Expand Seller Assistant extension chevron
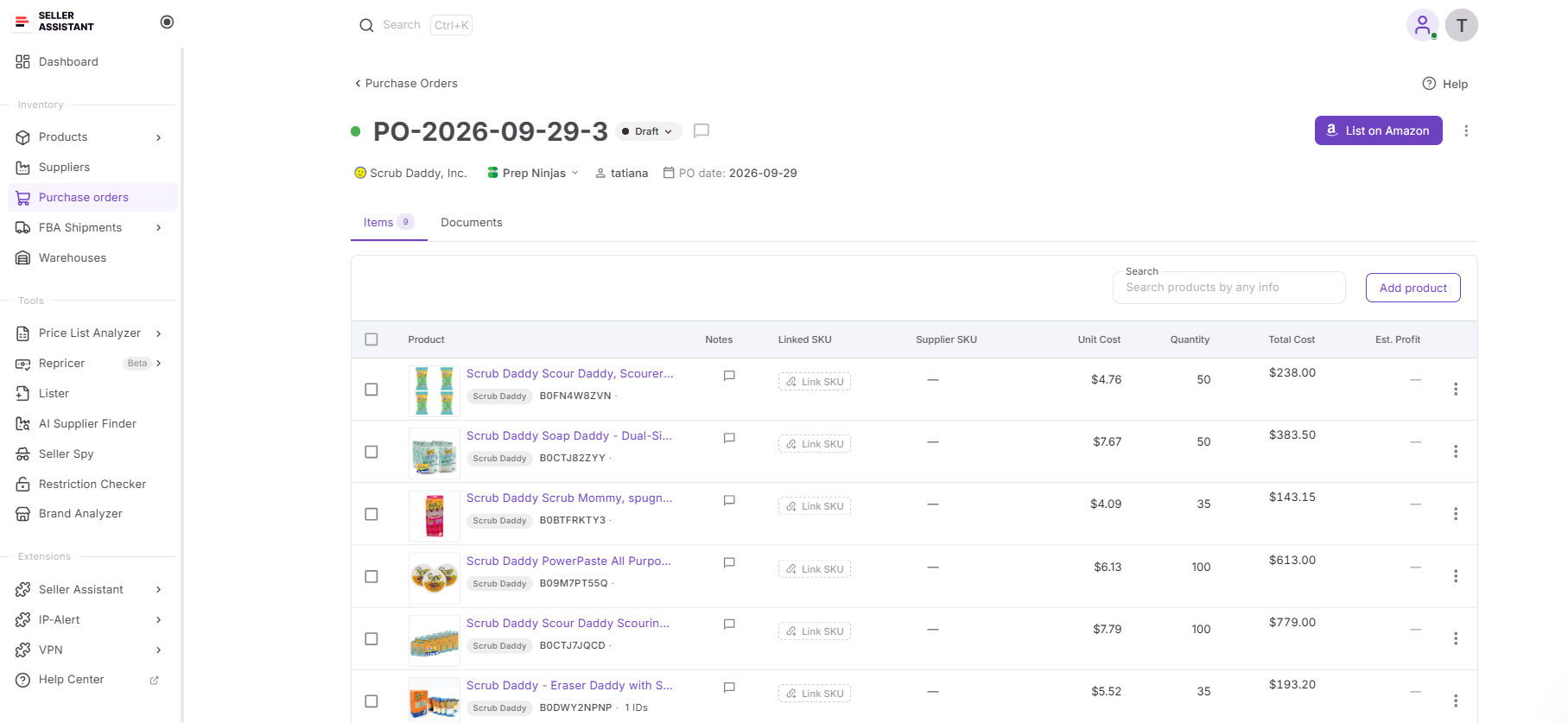Viewport: 1568px width, 723px height. 159,590
